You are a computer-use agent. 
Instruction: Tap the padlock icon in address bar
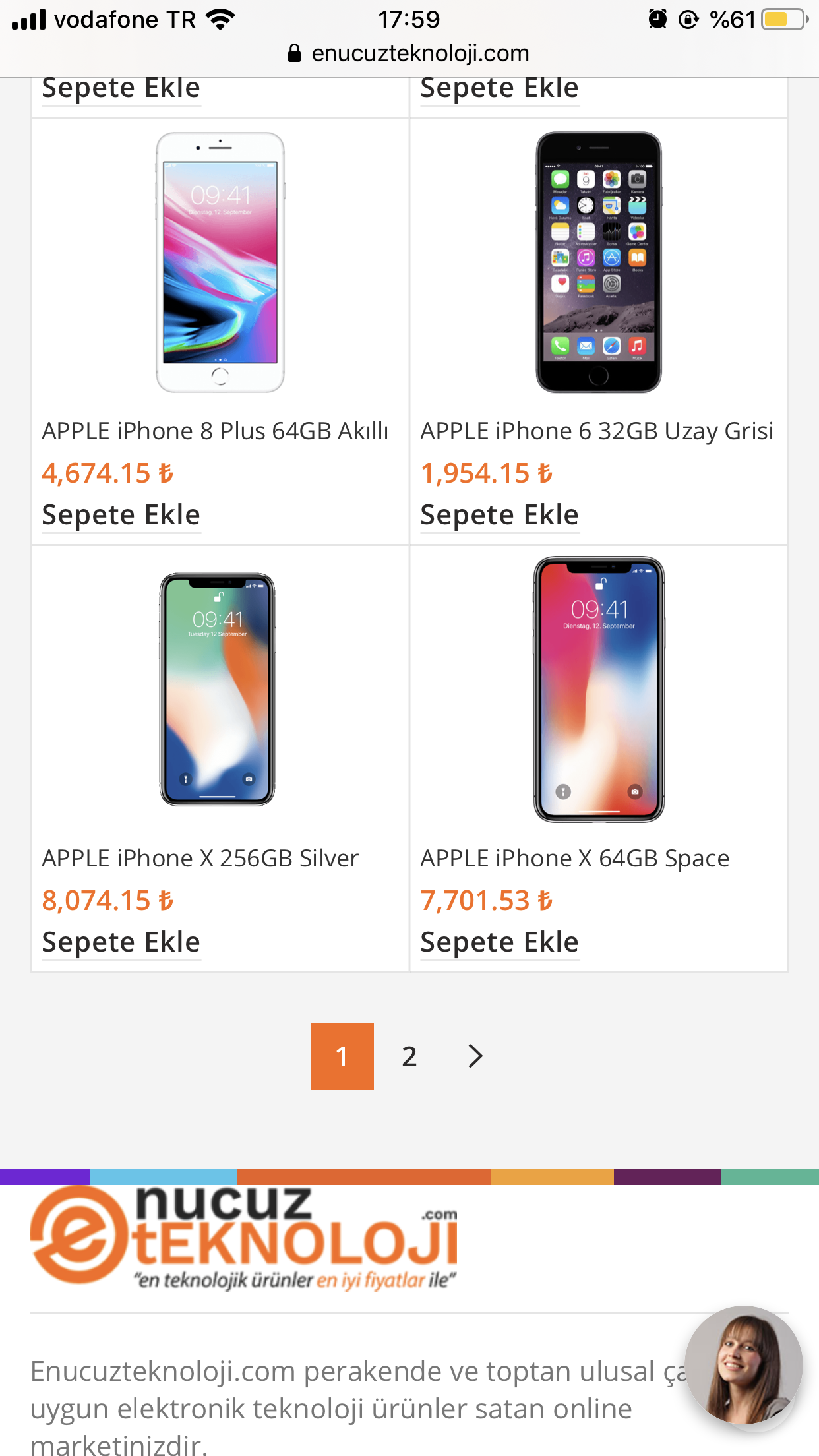pos(295,53)
